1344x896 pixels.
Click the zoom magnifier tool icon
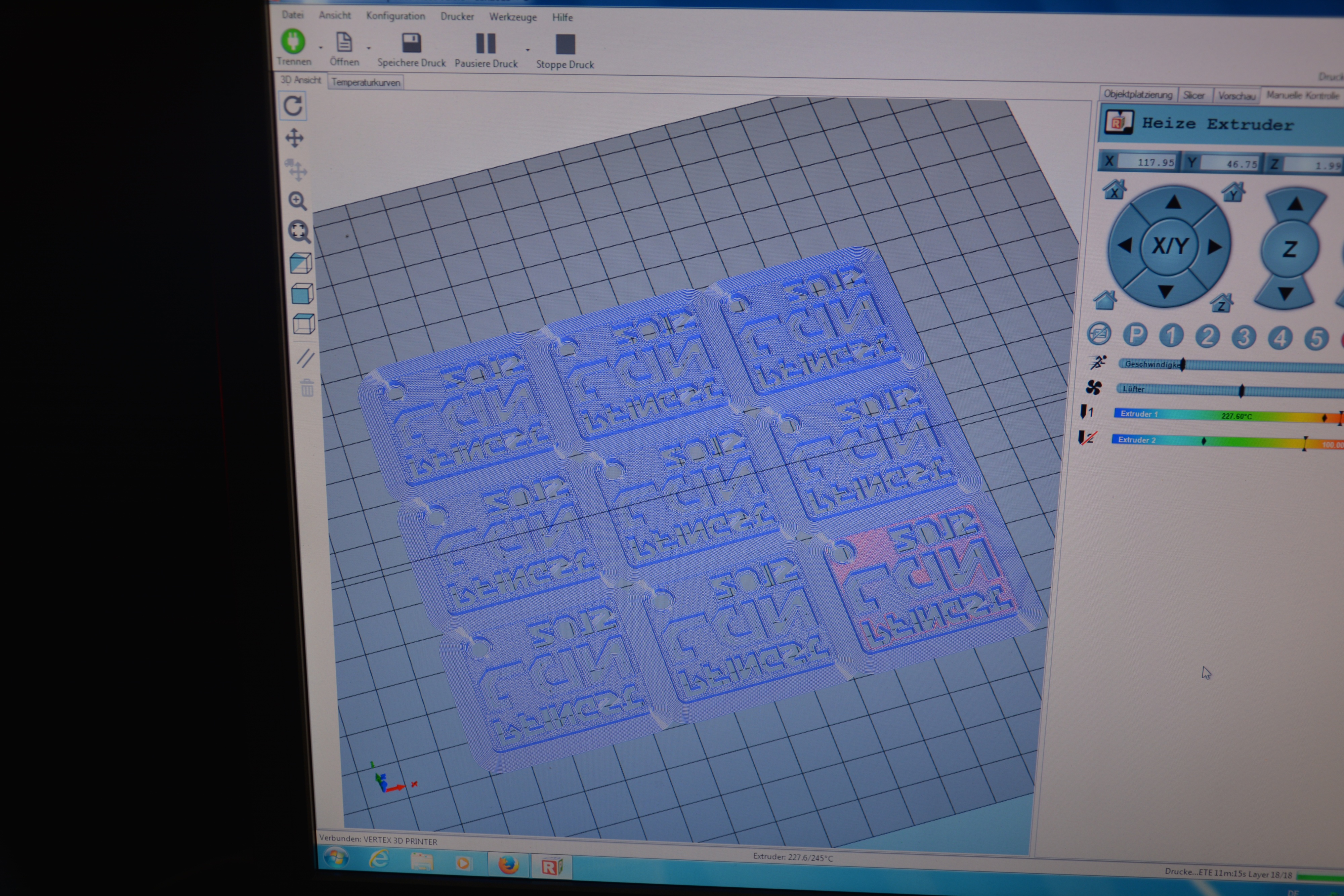pos(297,201)
